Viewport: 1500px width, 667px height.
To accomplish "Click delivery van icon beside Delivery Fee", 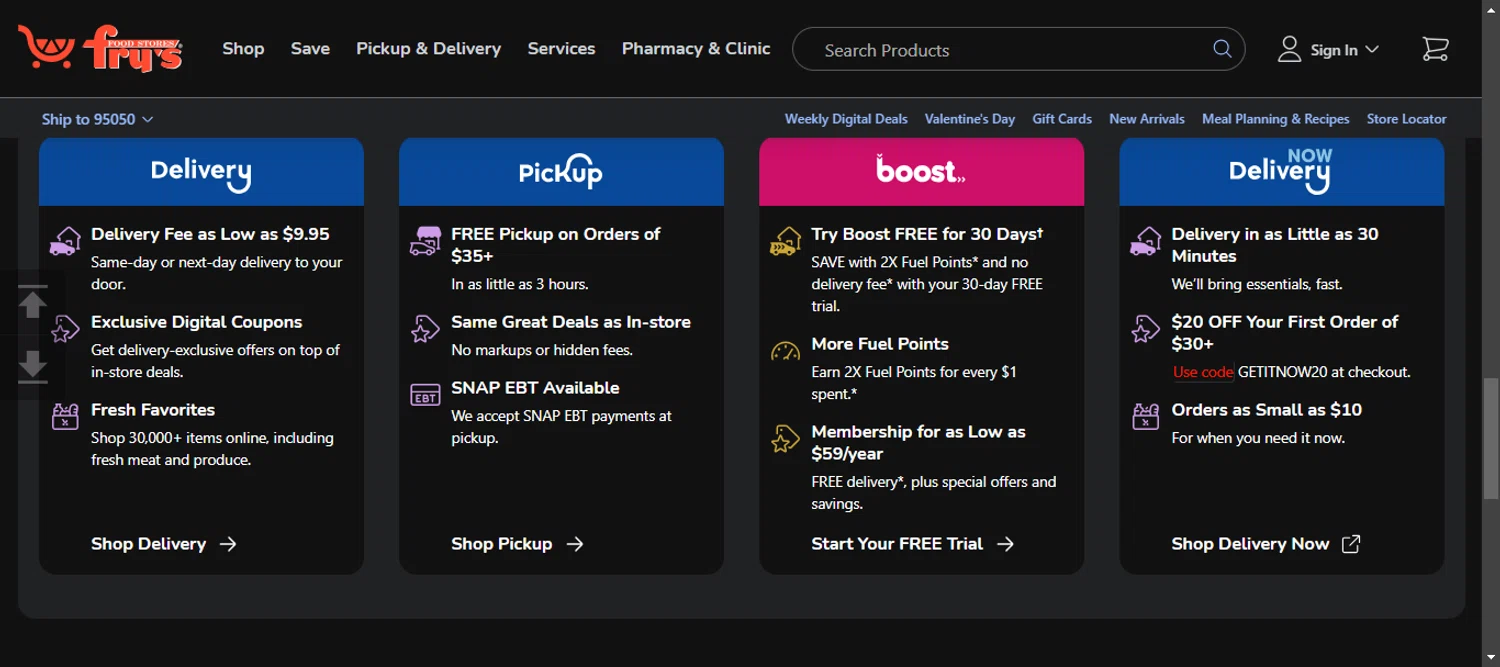I will coord(65,241).
